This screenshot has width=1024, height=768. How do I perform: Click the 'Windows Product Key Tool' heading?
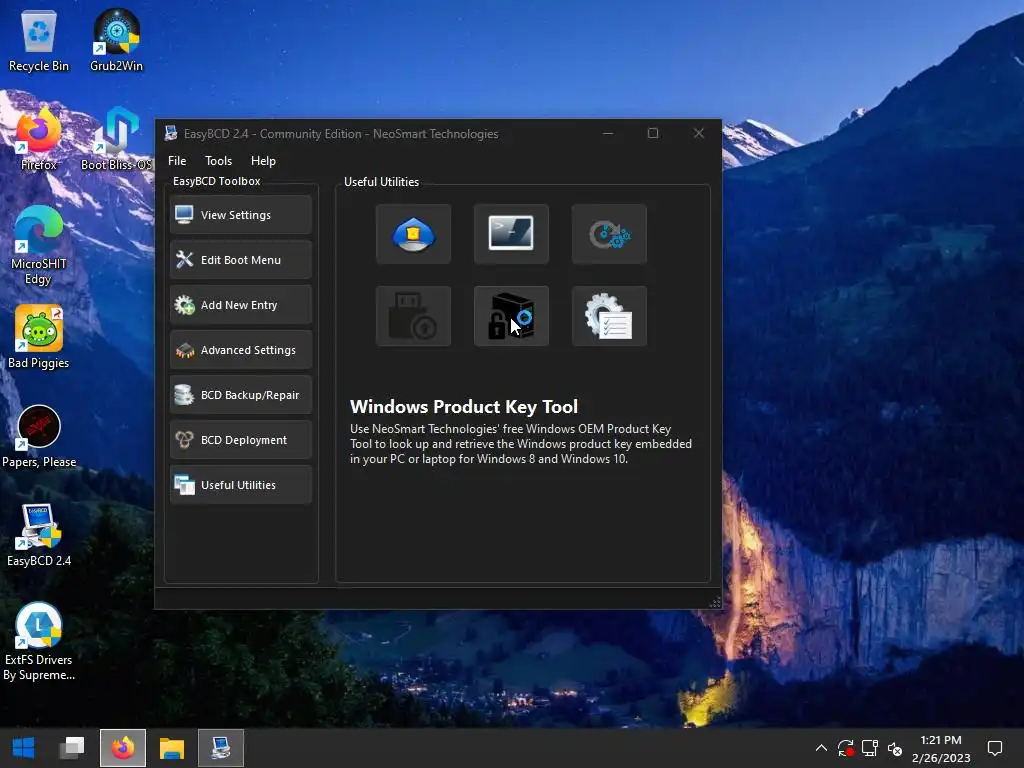pyautogui.click(x=464, y=407)
